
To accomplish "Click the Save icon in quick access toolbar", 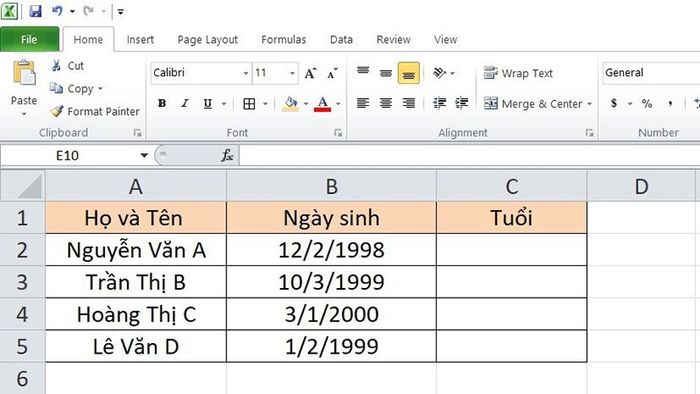I will point(35,11).
